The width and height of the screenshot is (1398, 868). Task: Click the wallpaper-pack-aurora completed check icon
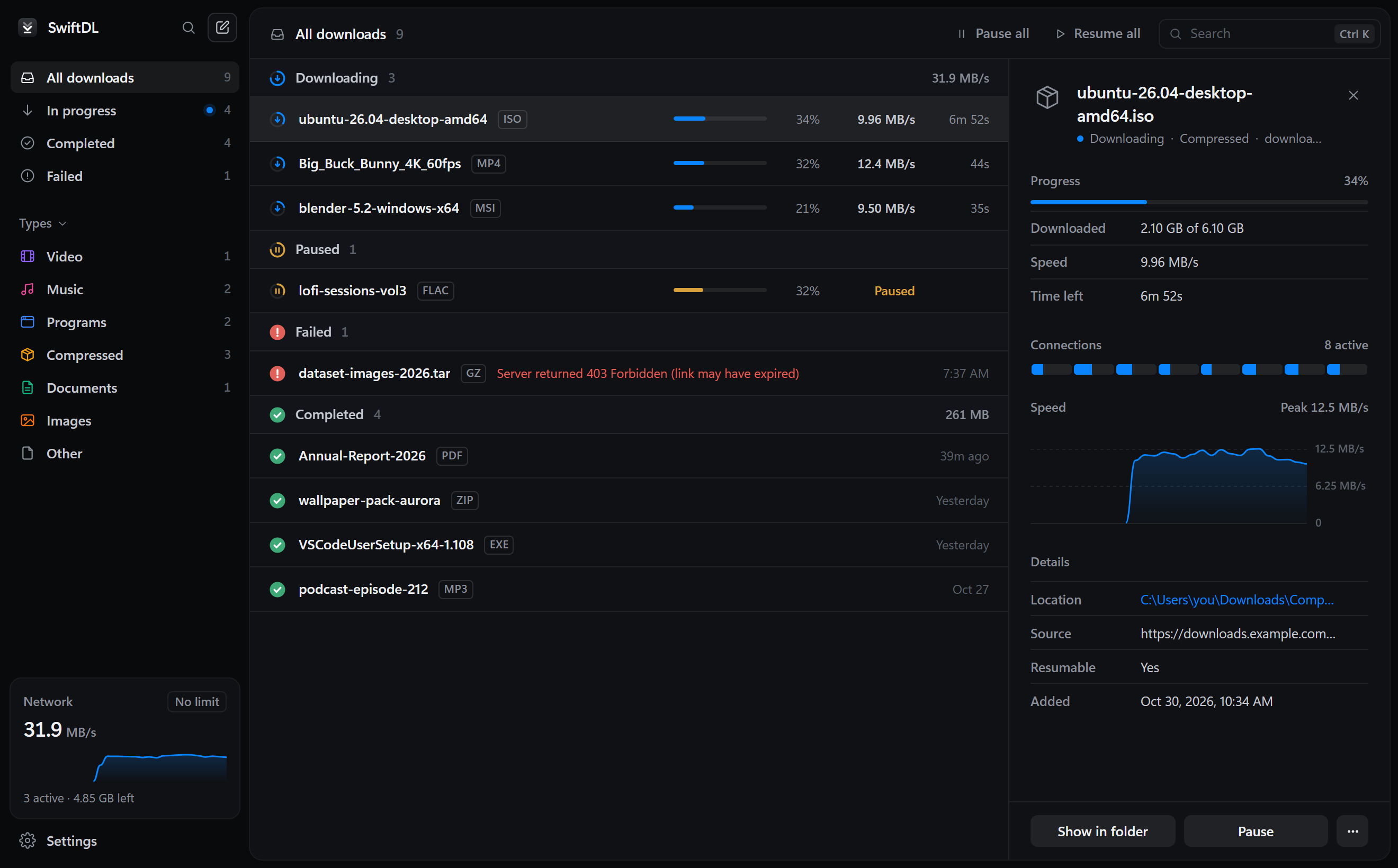(x=277, y=501)
